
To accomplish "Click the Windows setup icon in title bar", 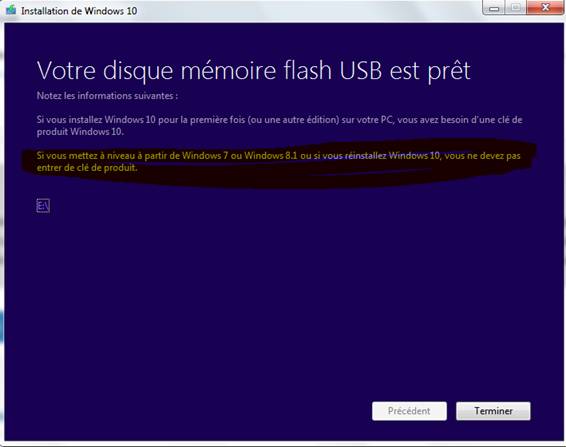I will [11, 10].
